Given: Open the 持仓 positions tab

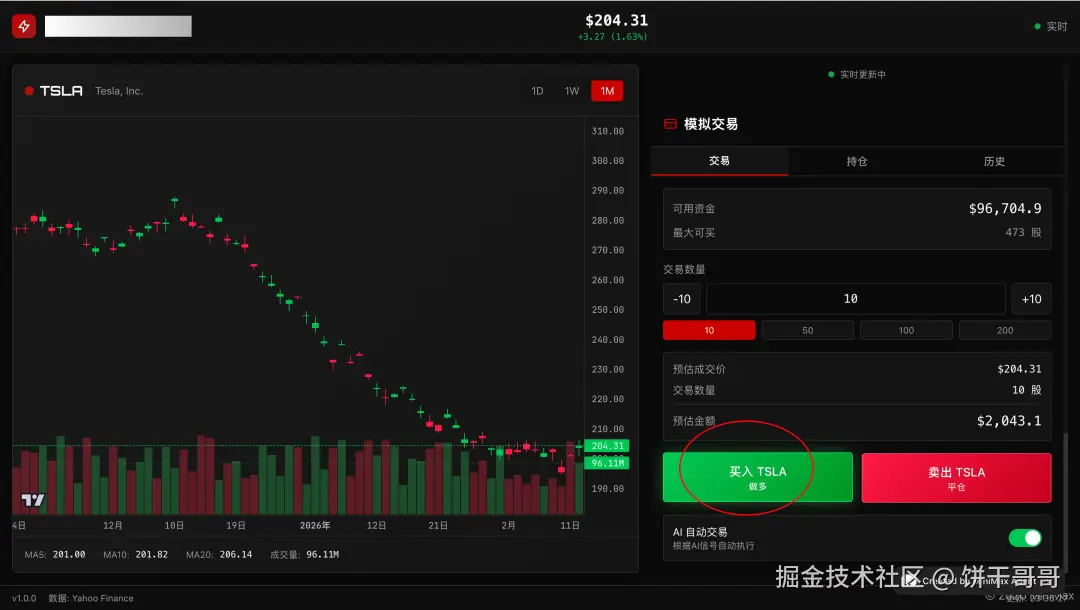Looking at the screenshot, I should (856, 161).
